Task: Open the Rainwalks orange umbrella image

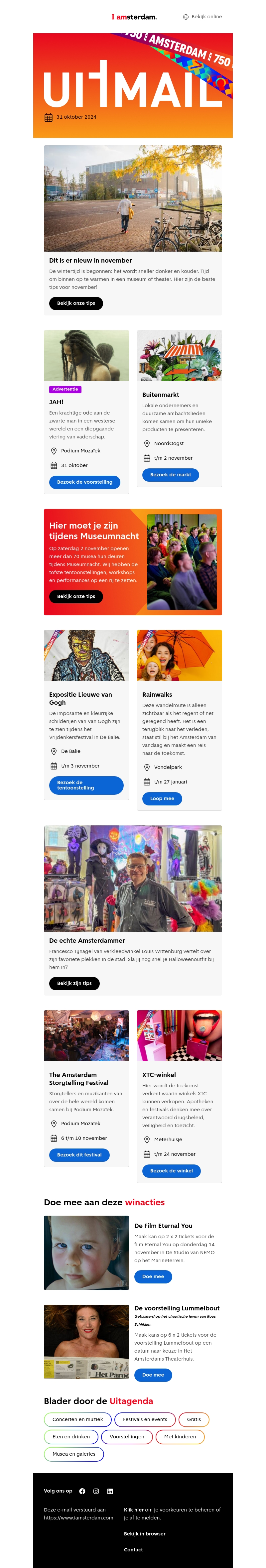Action: pos(180,655)
